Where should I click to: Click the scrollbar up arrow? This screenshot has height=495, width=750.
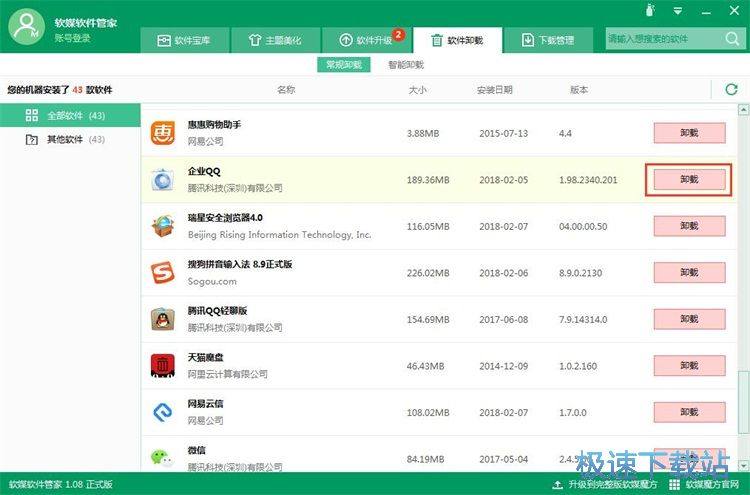tap(743, 110)
